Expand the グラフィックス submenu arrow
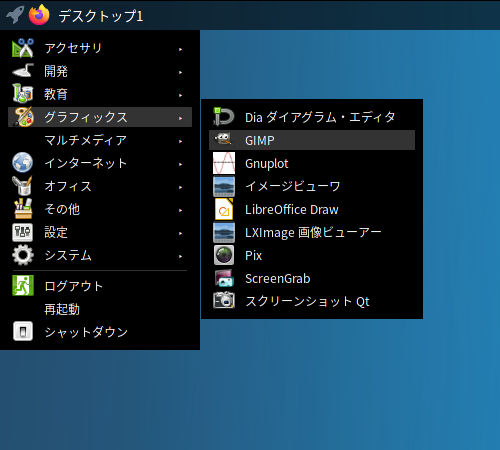The height and width of the screenshot is (450, 500). 180,118
